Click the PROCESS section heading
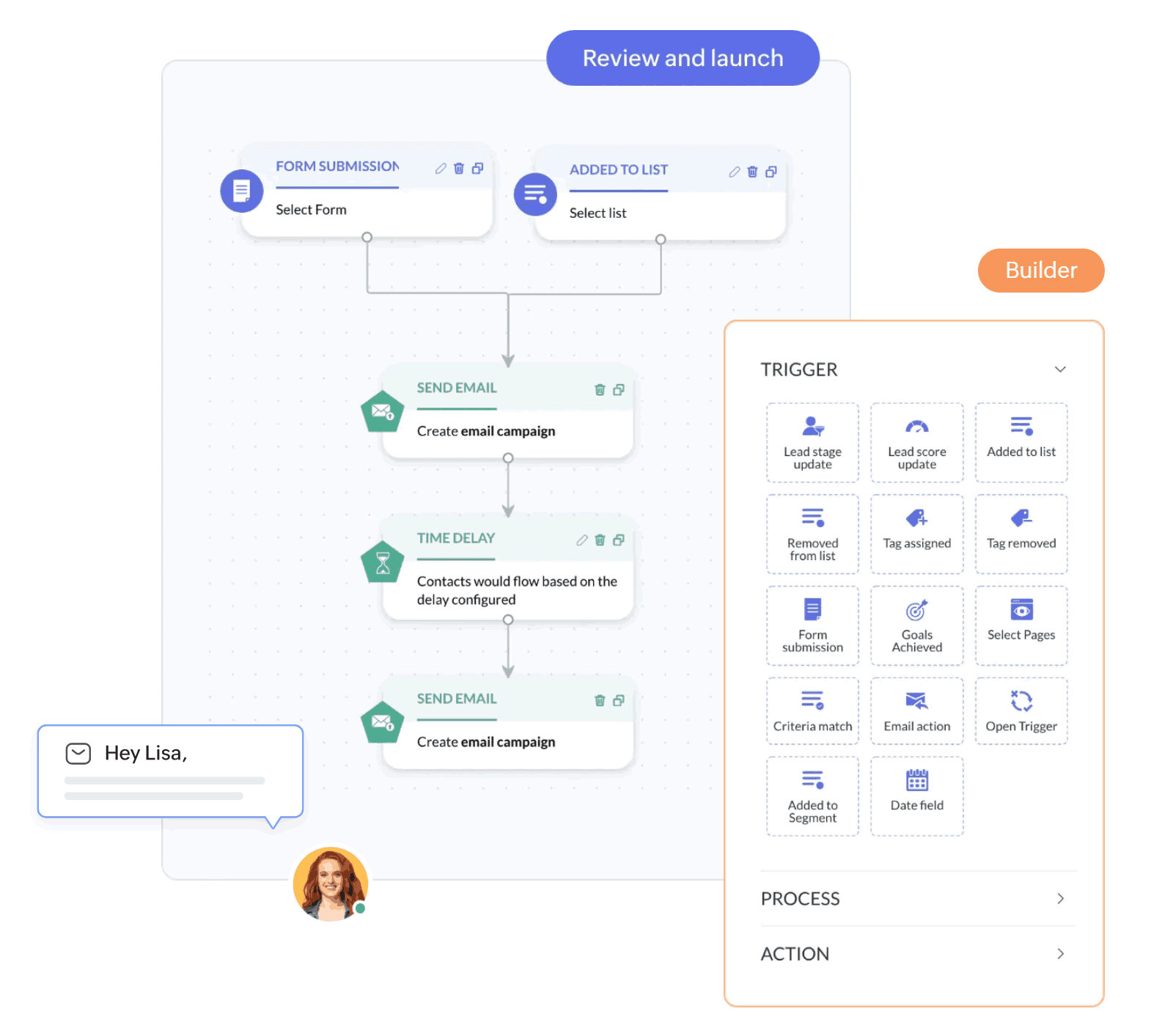The image size is (1151, 1036). click(x=800, y=899)
